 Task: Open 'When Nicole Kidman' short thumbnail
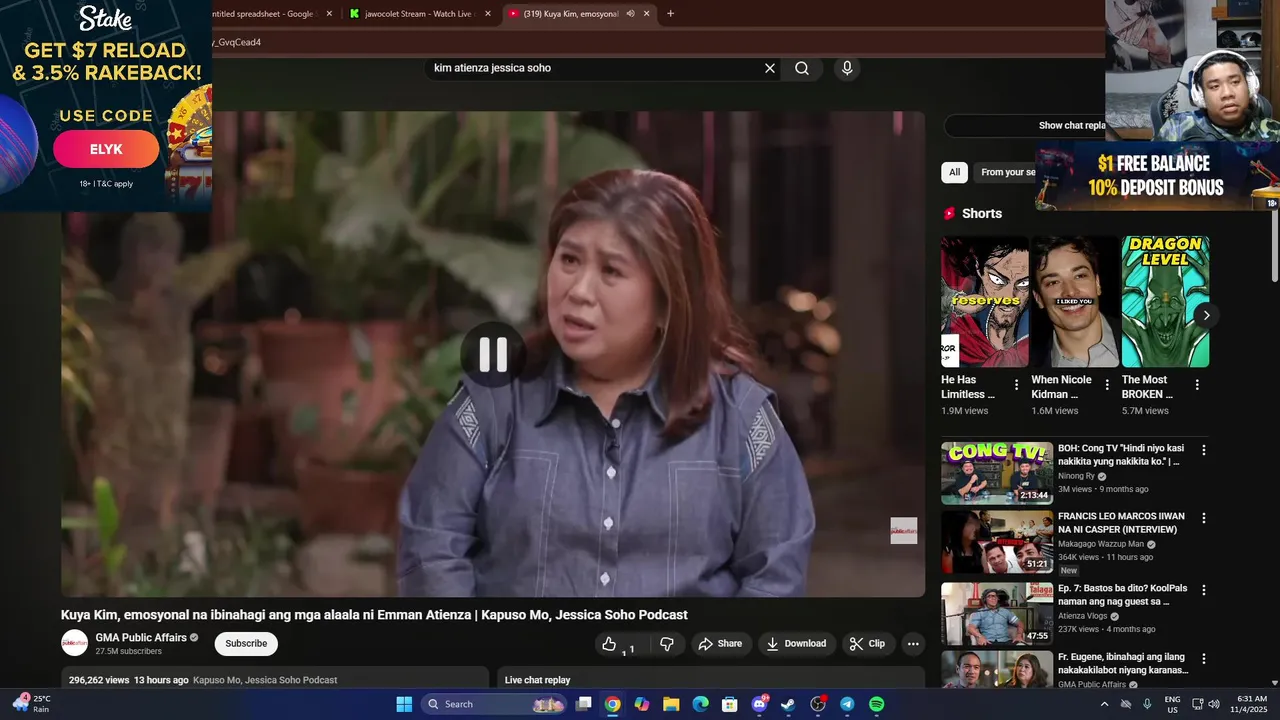click(1075, 302)
